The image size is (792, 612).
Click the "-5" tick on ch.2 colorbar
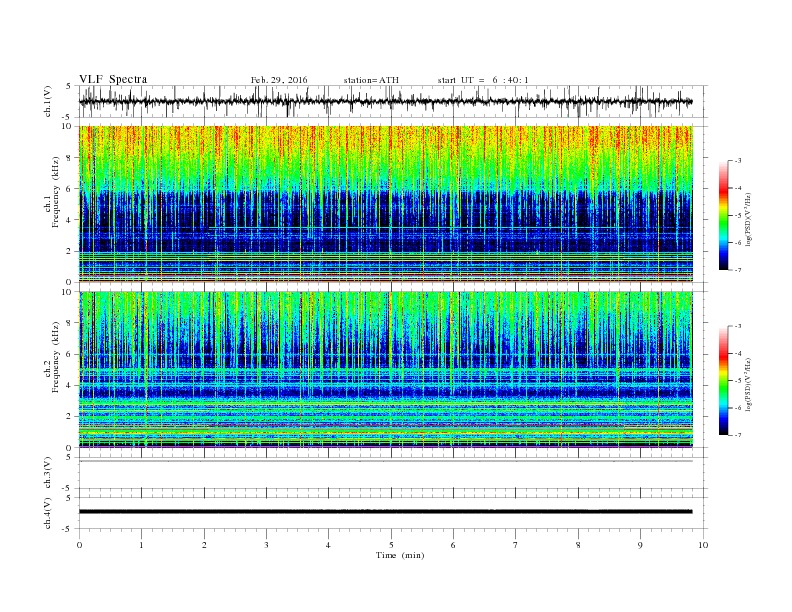click(x=738, y=381)
